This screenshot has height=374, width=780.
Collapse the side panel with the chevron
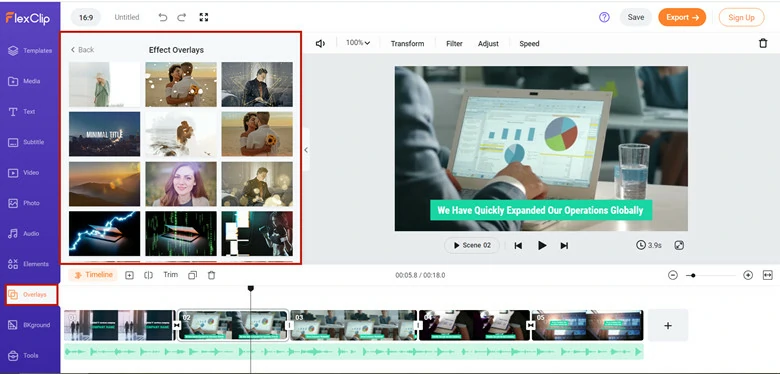(306, 150)
